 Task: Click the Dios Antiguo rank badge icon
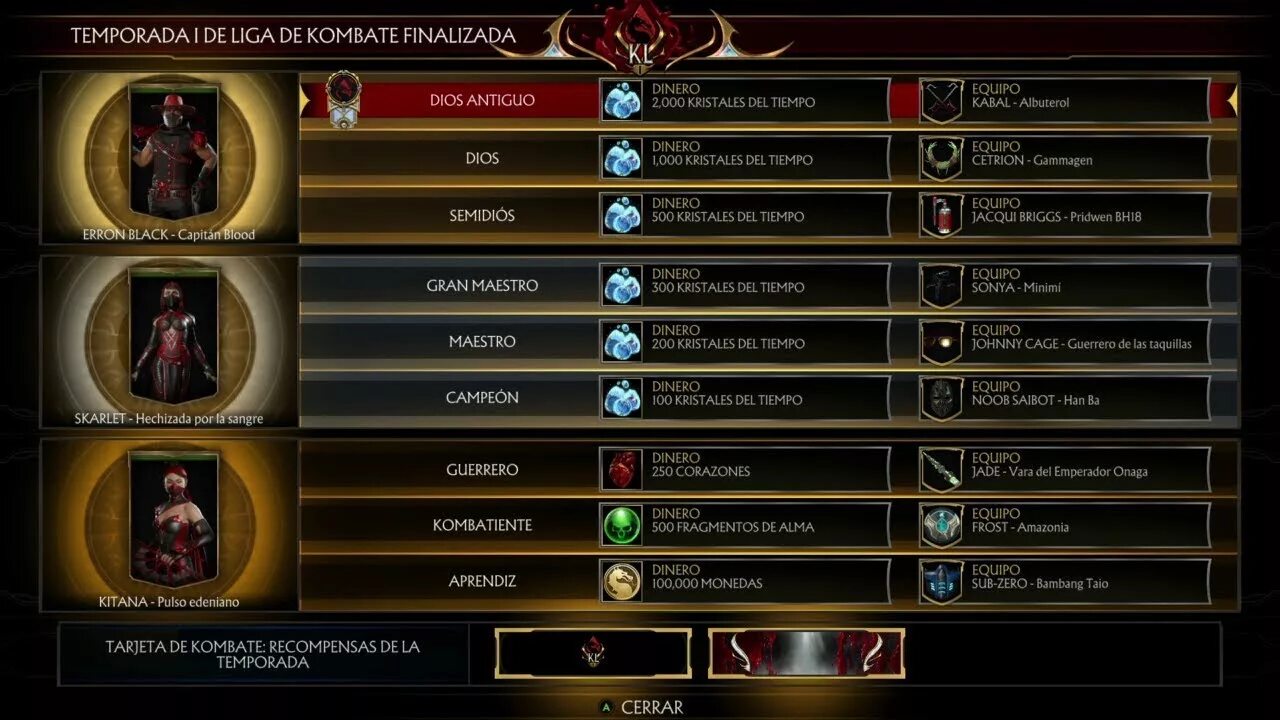click(x=344, y=100)
